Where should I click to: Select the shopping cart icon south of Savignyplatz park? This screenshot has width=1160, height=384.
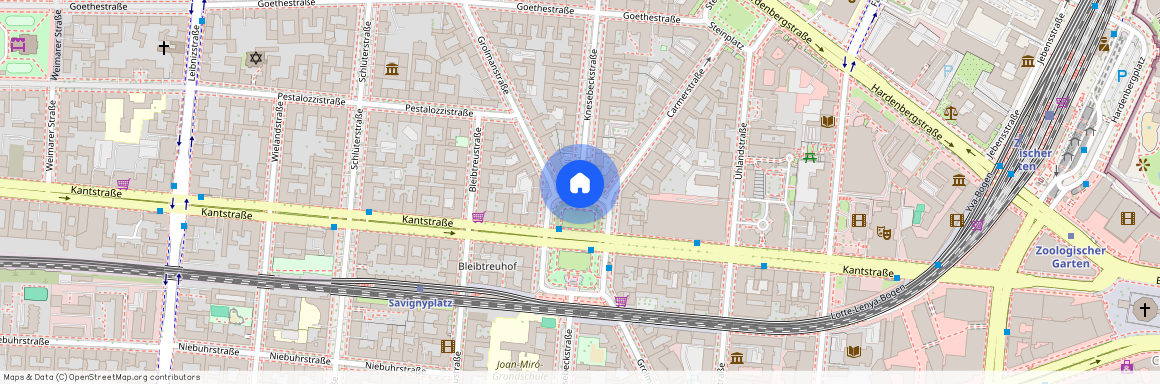click(621, 301)
